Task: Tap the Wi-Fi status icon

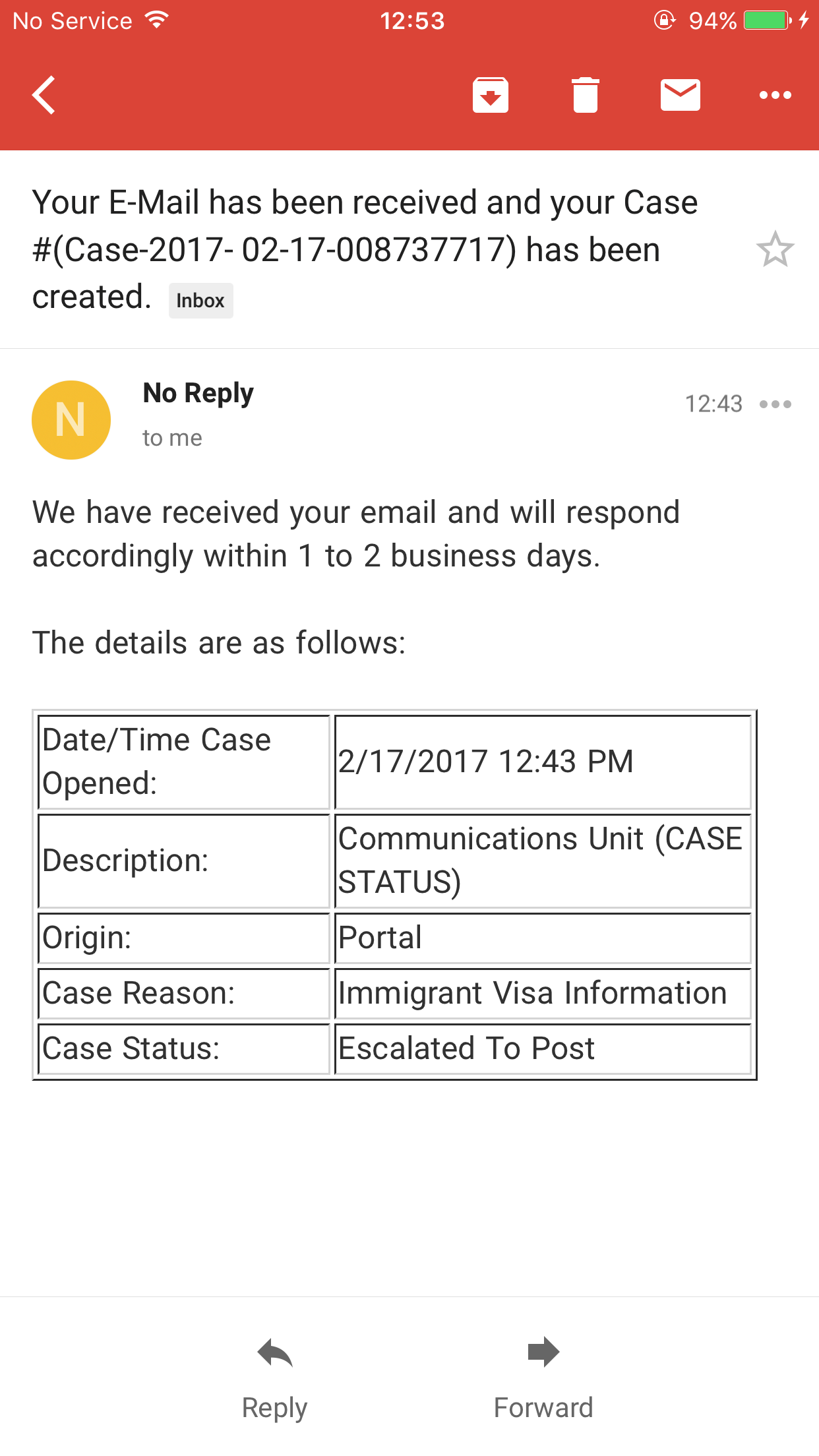Action: coord(157,20)
